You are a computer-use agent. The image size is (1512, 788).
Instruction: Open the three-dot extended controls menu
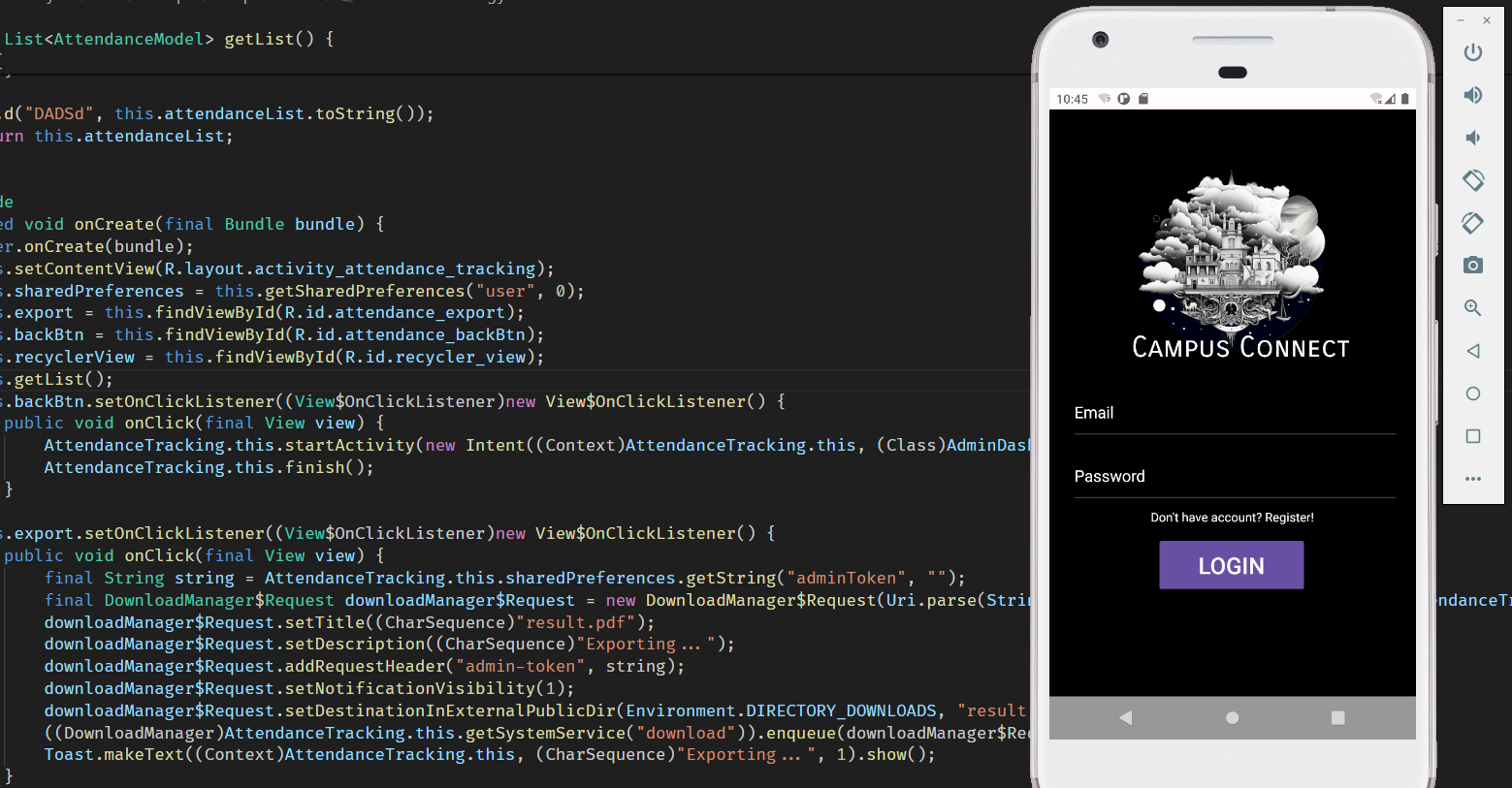(1472, 479)
